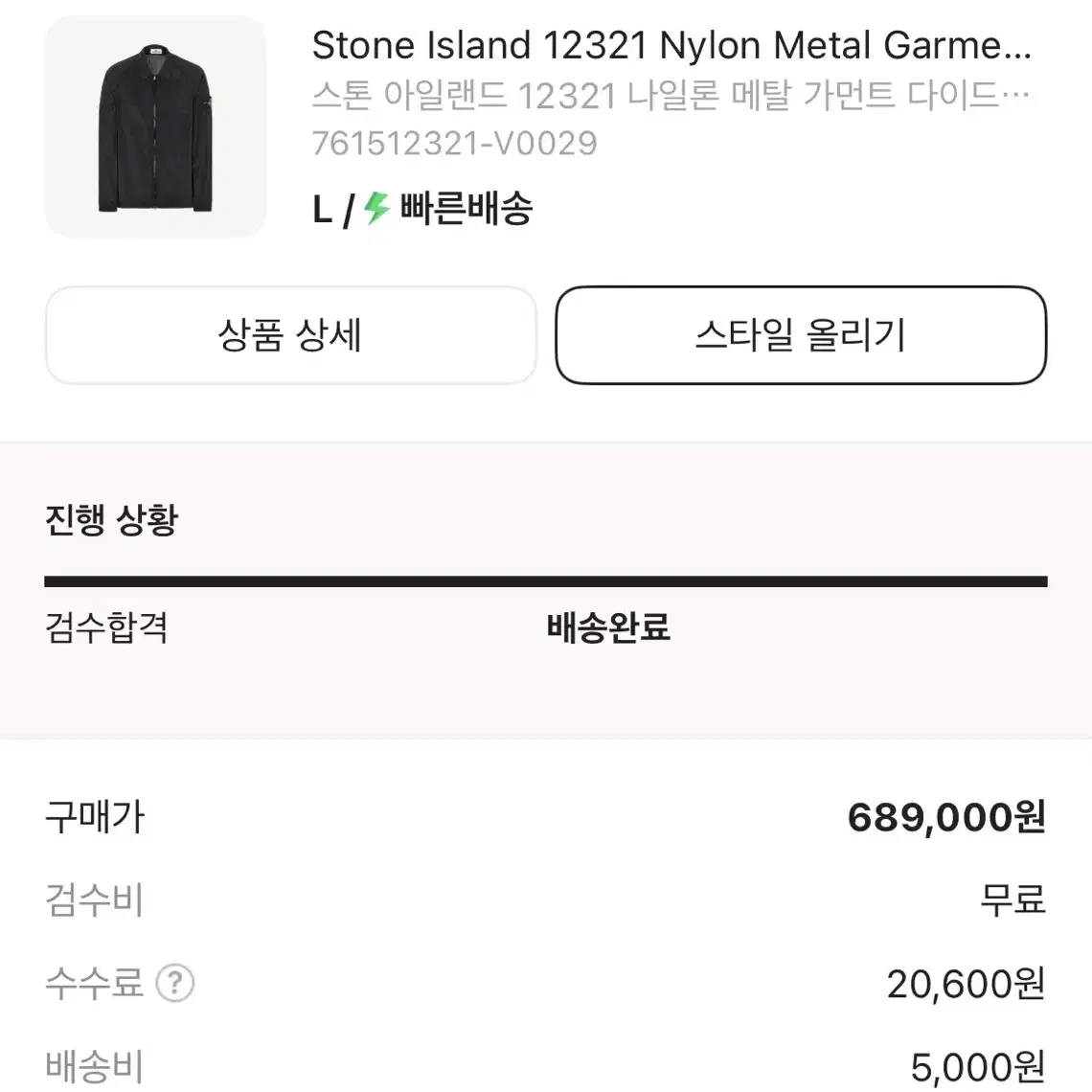Tap the 검수합격 status label
1092x1092 pixels.
click(106, 626)
